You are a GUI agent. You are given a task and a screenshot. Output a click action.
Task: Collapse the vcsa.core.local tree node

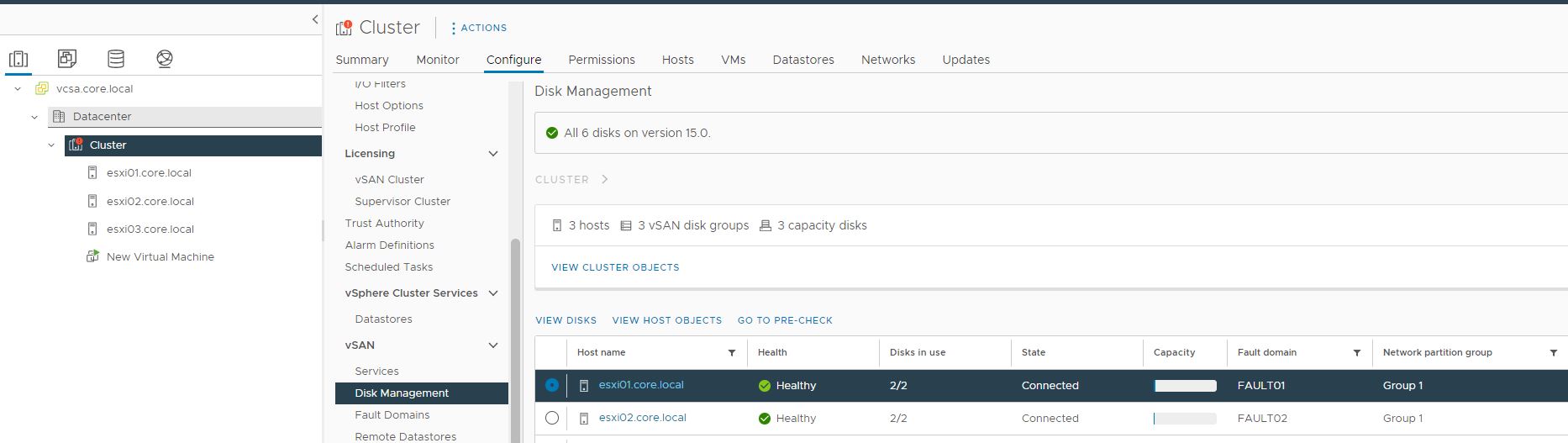pos(18,88)
